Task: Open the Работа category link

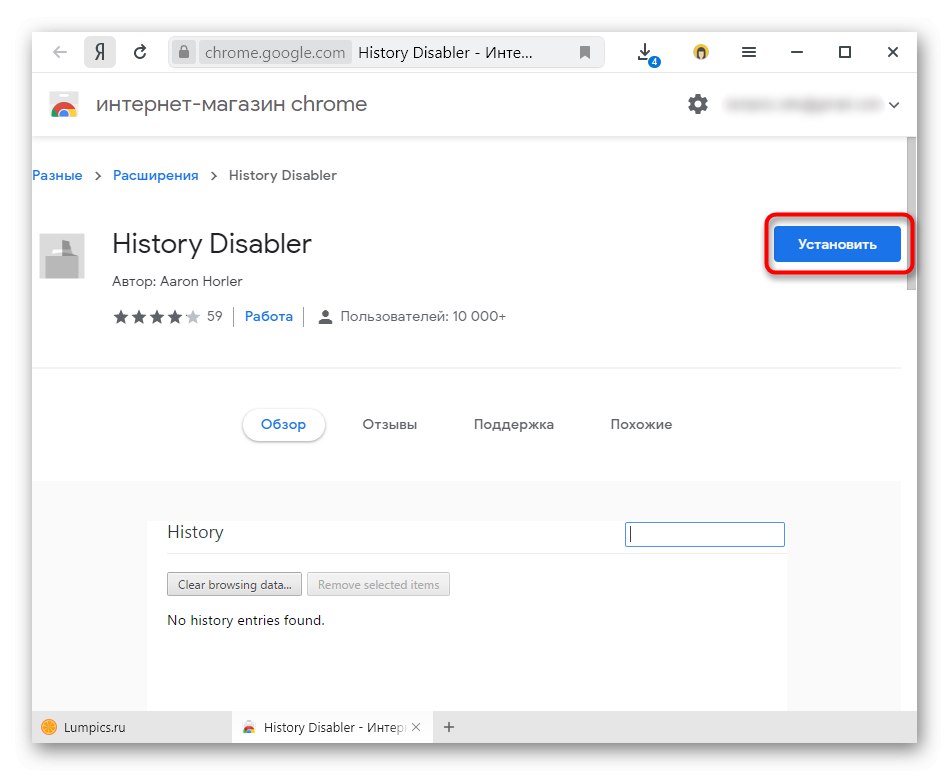Action: [x=268, y=316]
